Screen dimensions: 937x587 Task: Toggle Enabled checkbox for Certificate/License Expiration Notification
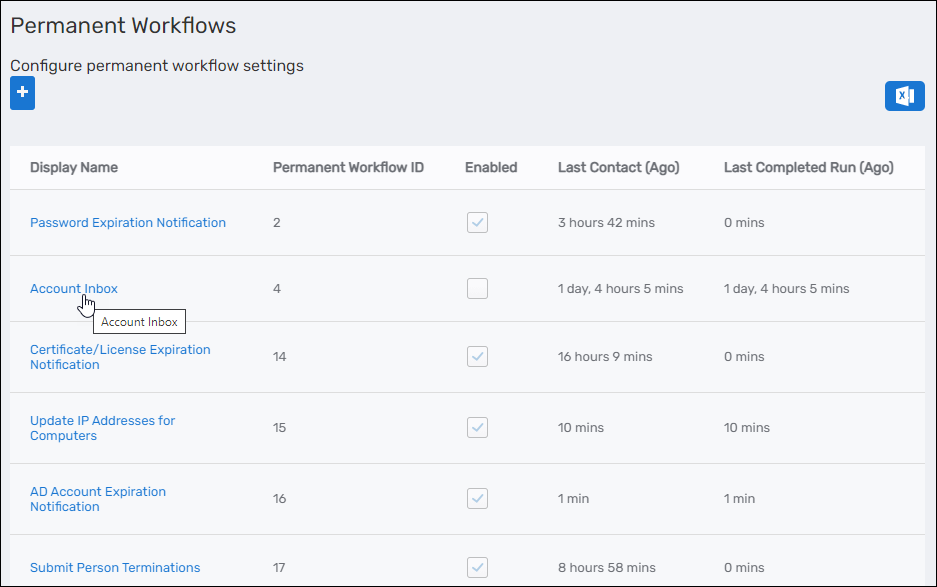[x=477, y=356]
